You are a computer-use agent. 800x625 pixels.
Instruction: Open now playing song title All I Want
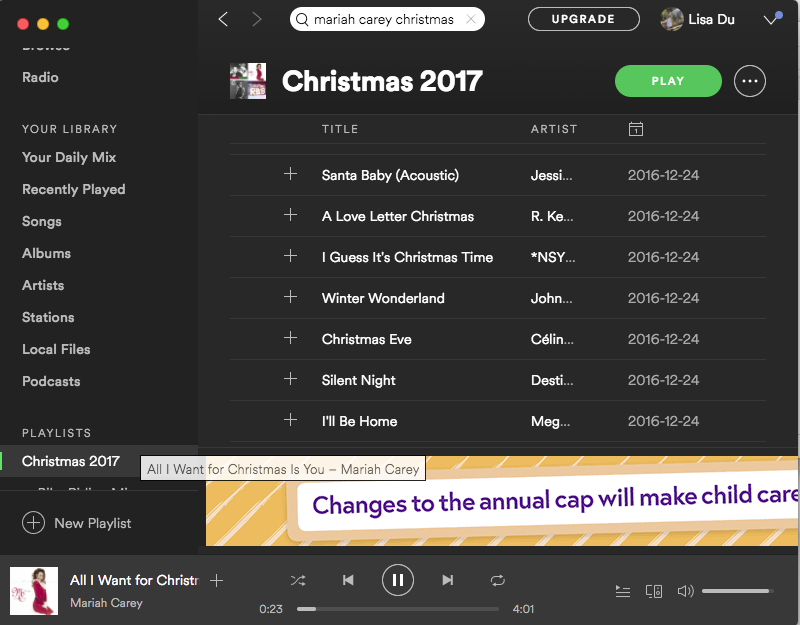pyautogui.click(x=134, y=580)
